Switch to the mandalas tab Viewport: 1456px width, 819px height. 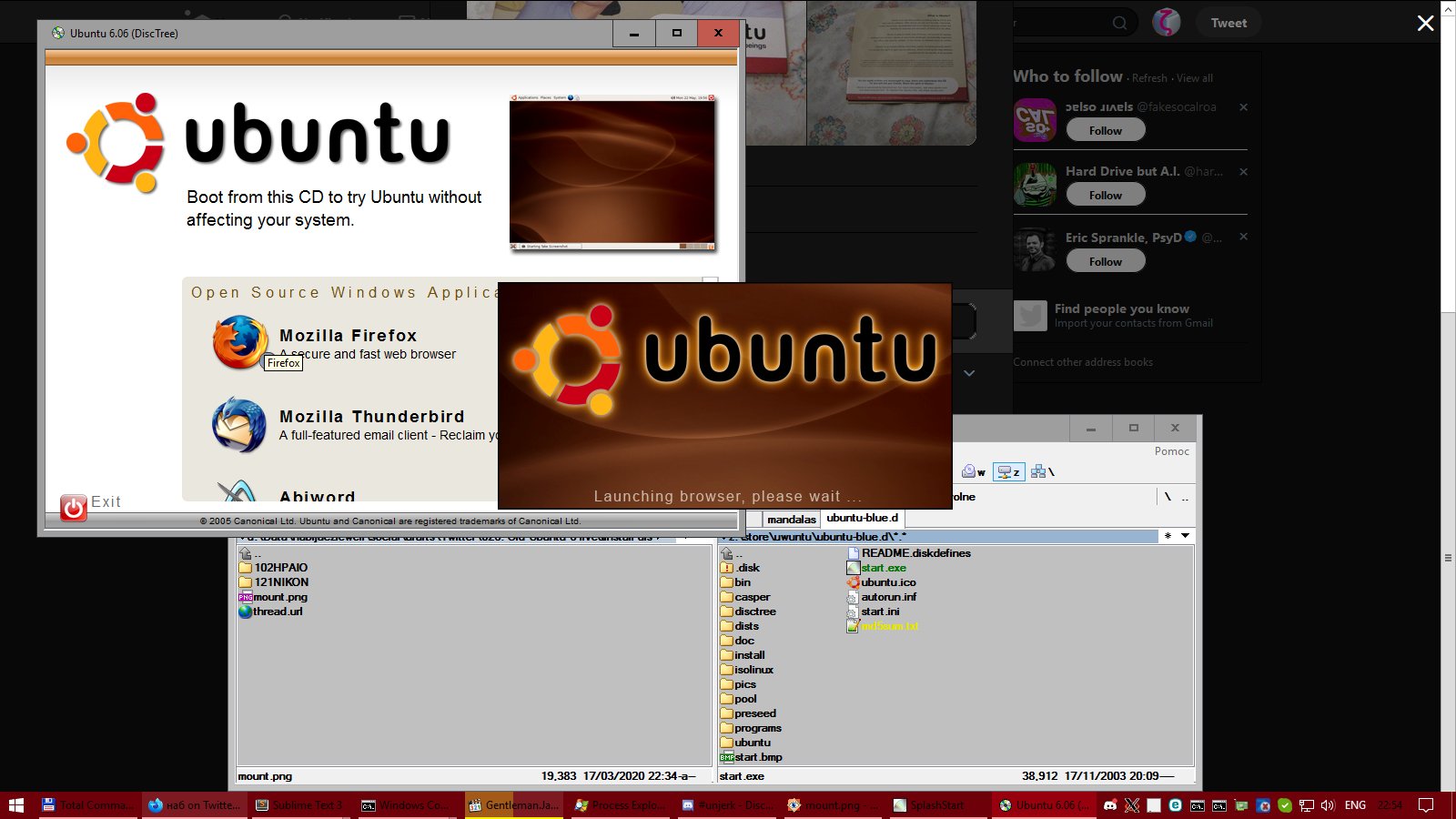click(x=791, y=519)
